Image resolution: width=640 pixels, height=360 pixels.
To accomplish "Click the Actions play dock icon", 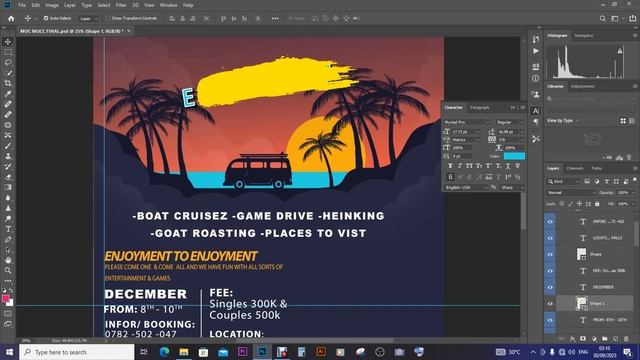I will [536, 51].
